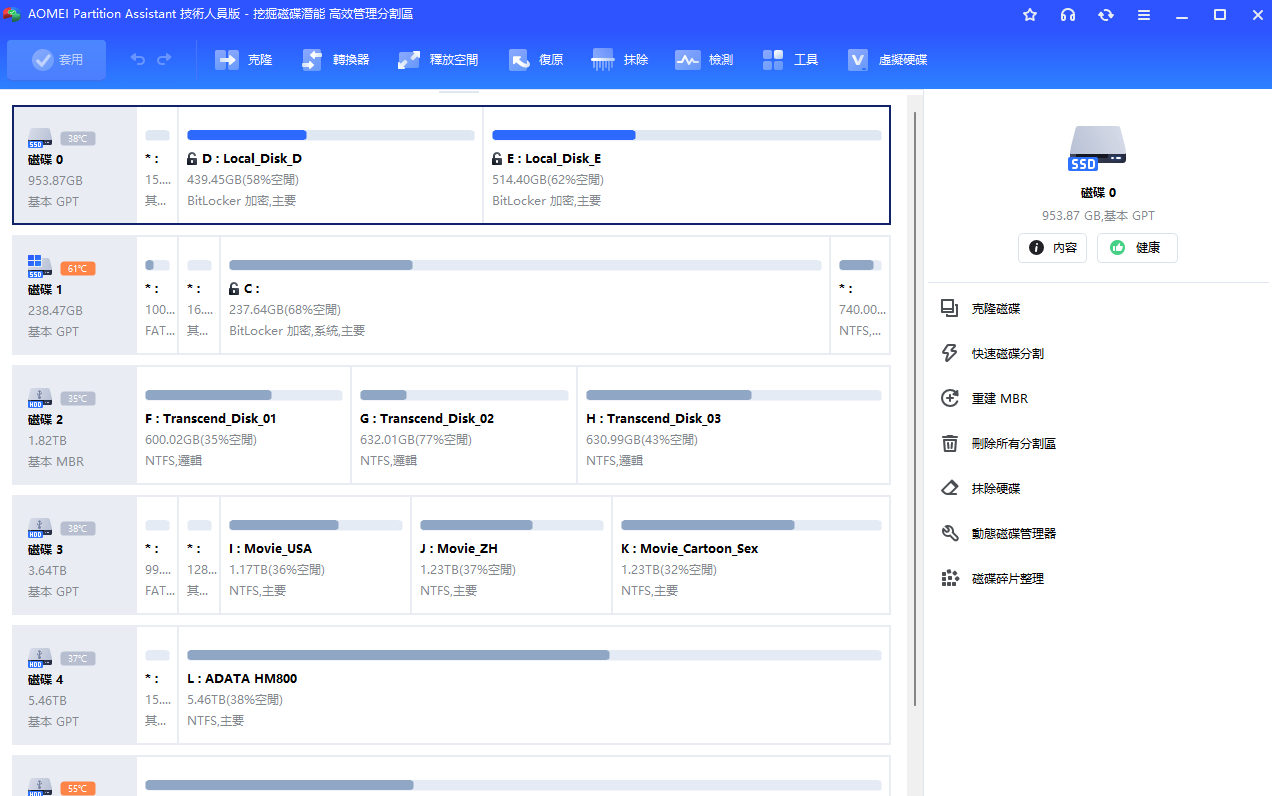Image resolution: width=1272 pixels, height=796 pixels.
Task: Click the headset support icon
Action: 1068,15
